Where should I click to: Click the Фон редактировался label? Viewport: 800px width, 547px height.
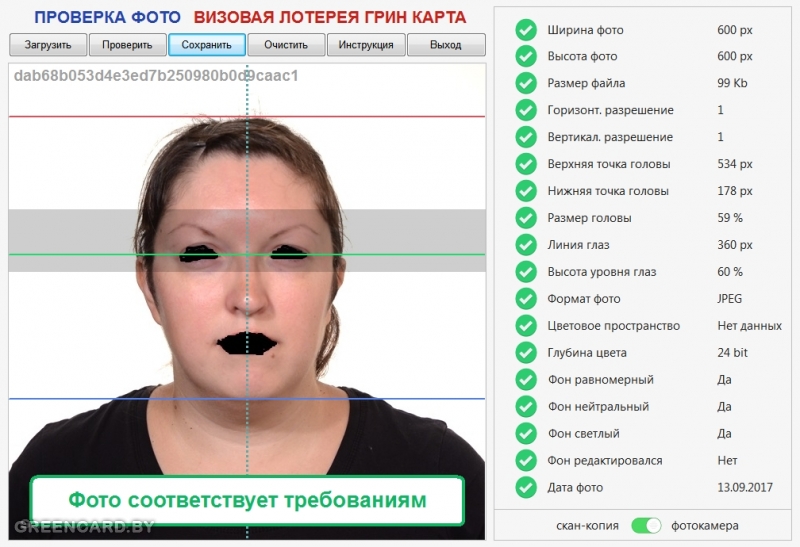(x=605, y=461)
